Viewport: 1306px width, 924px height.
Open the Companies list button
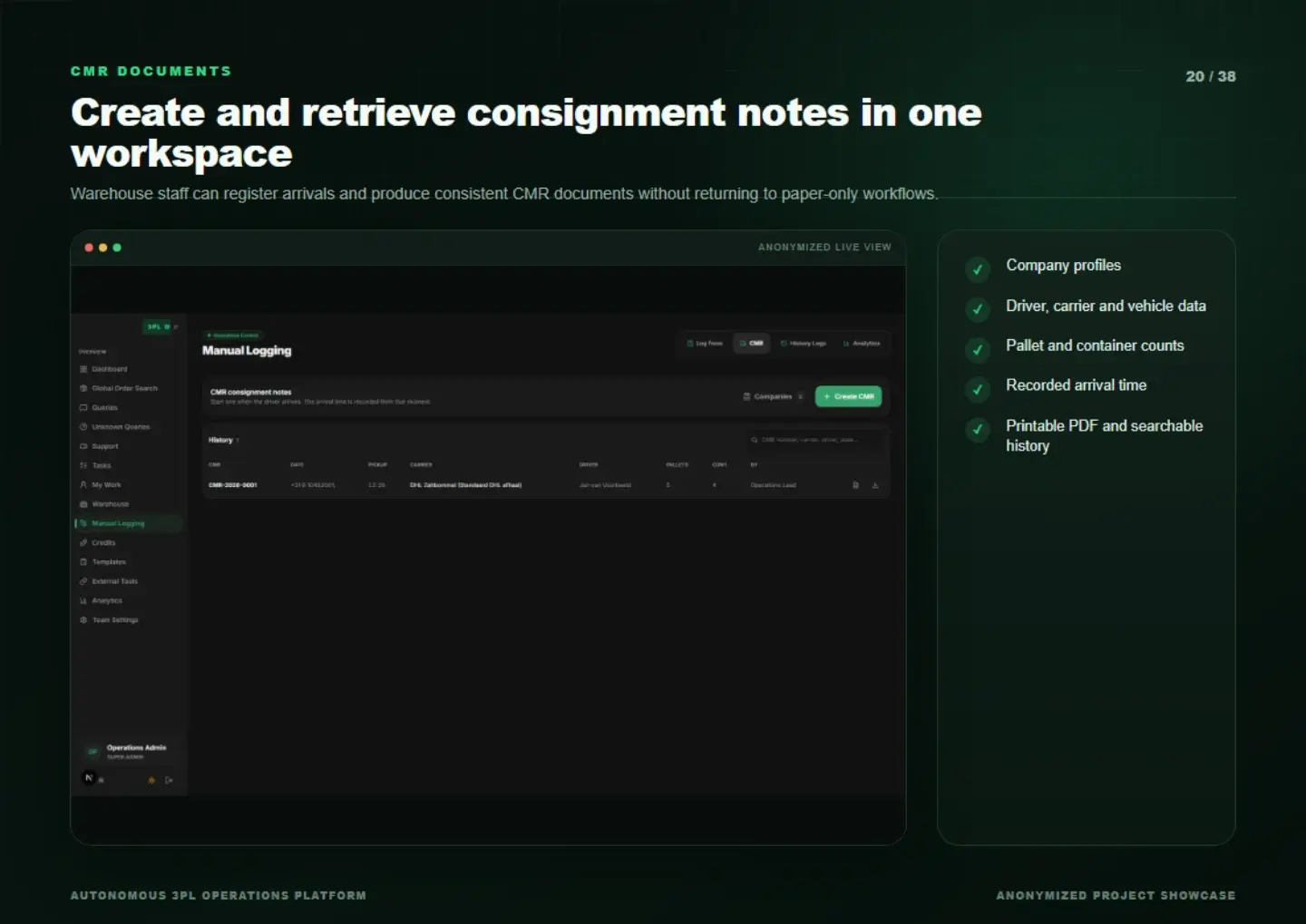[x=774, y=396]
